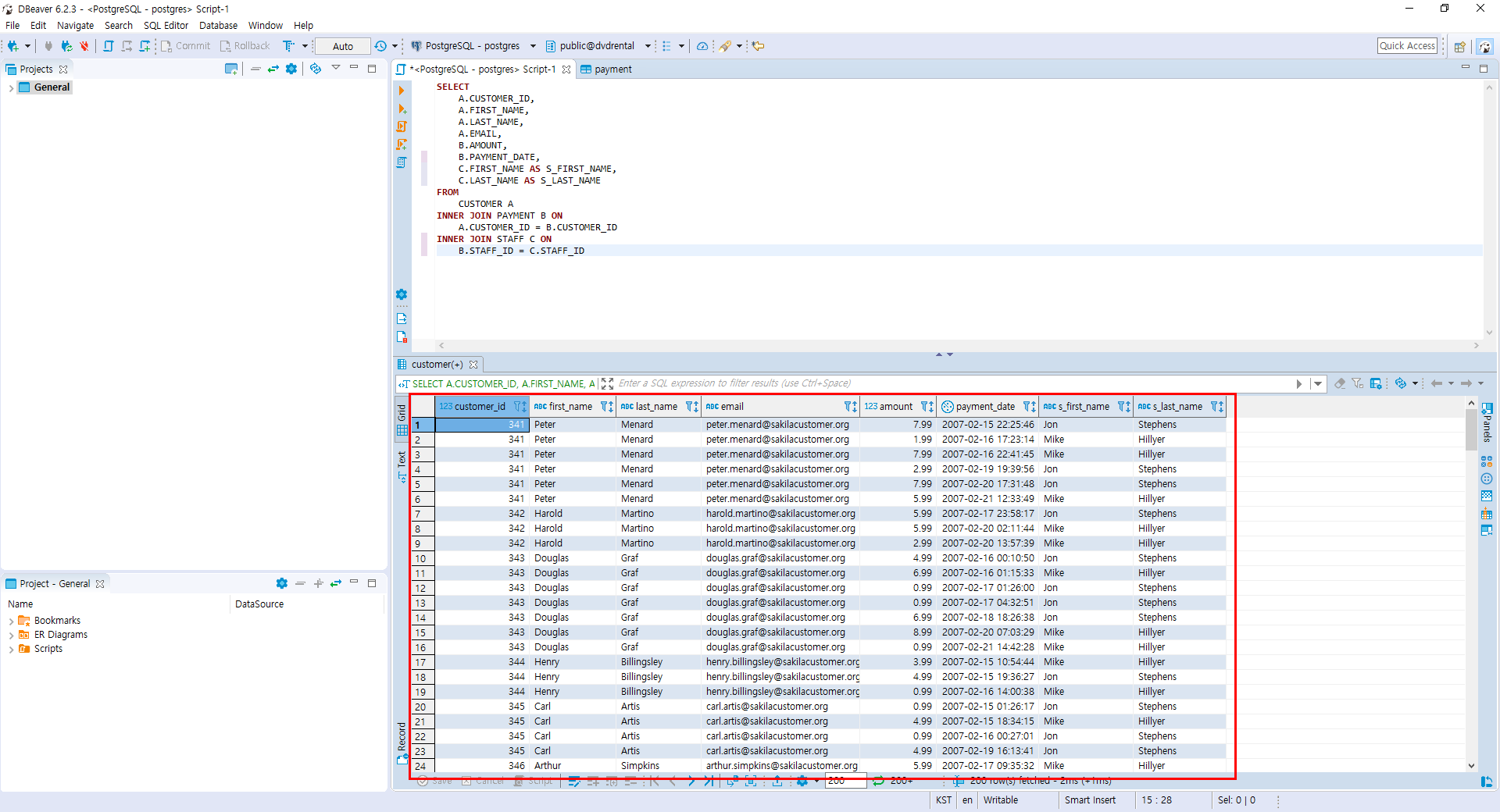Click the SQL editor horizontal scrollbar
This screenshot has width=1500, height=812.
(x=959, y=345)
